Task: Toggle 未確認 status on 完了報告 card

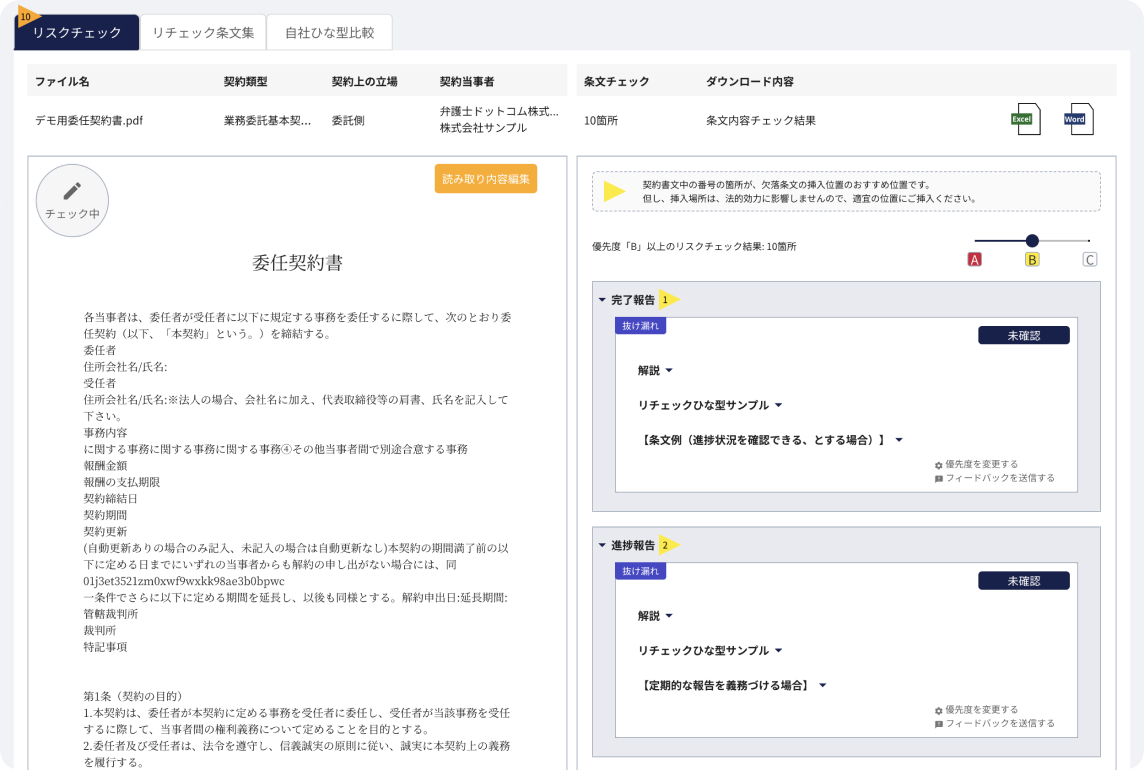Action: 1023,335
